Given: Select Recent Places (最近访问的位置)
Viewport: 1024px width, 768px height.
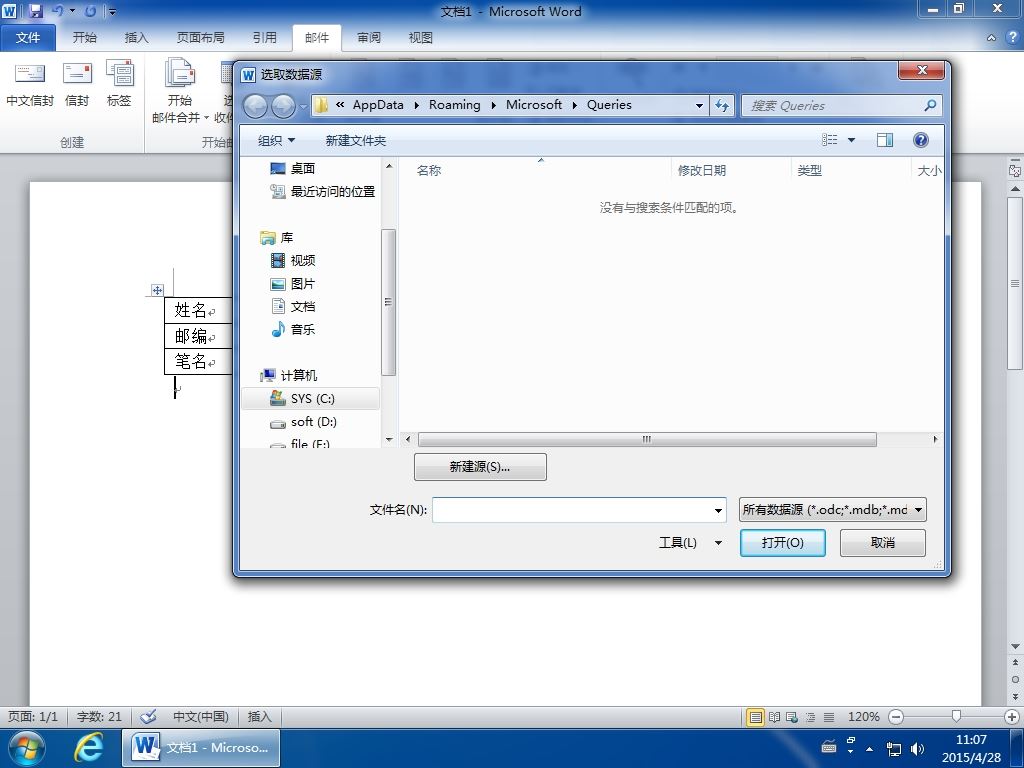Looking at the screenshot, I should pos(323,191).
